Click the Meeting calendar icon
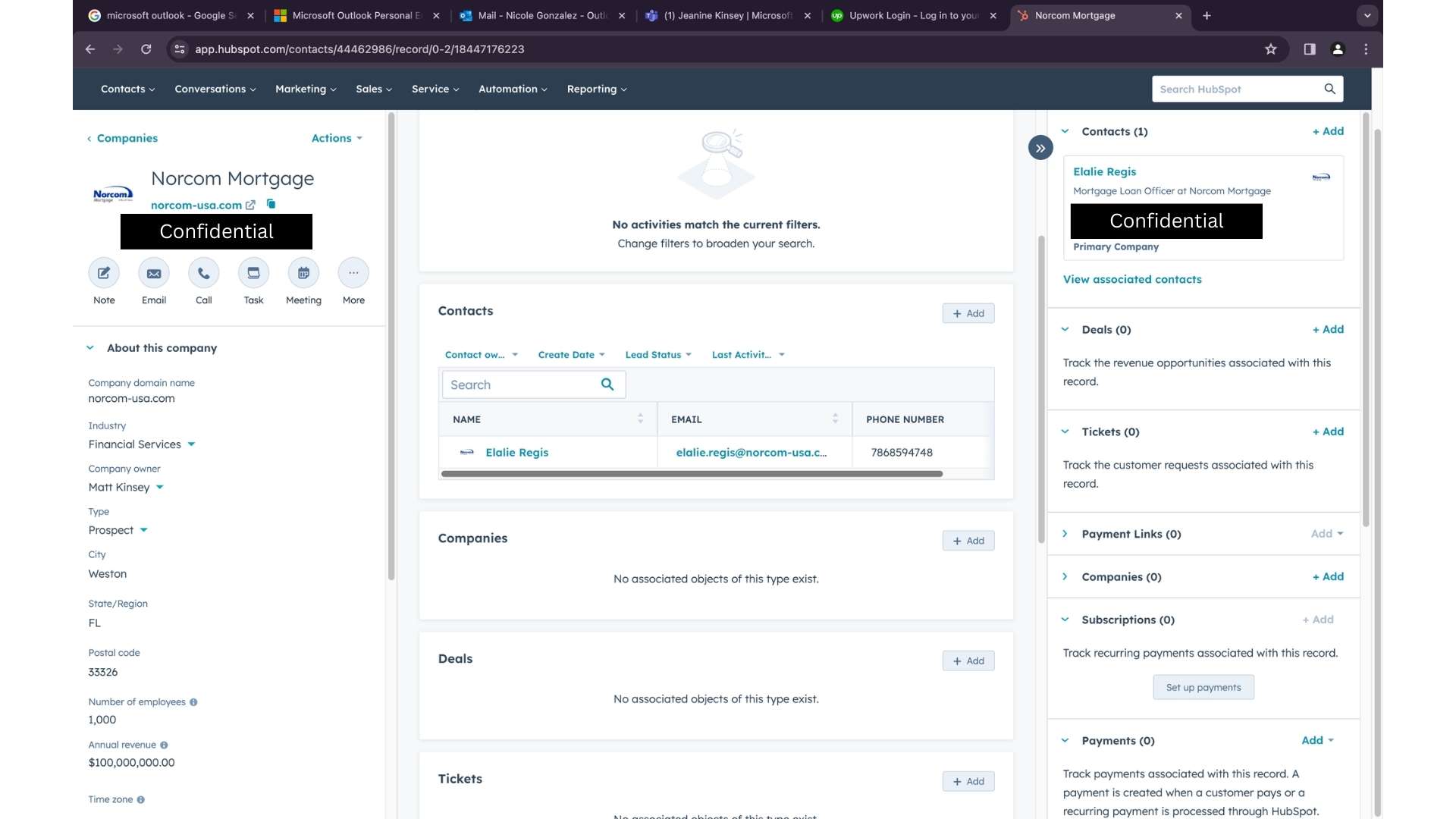This screenshot has height=819, width=1456. click(x=303, y=273)
